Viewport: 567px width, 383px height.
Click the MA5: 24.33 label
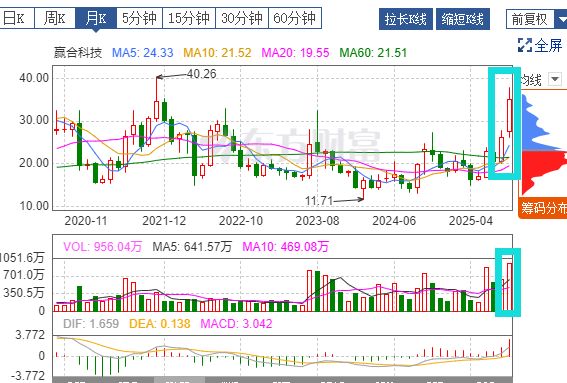click(142, 53)
